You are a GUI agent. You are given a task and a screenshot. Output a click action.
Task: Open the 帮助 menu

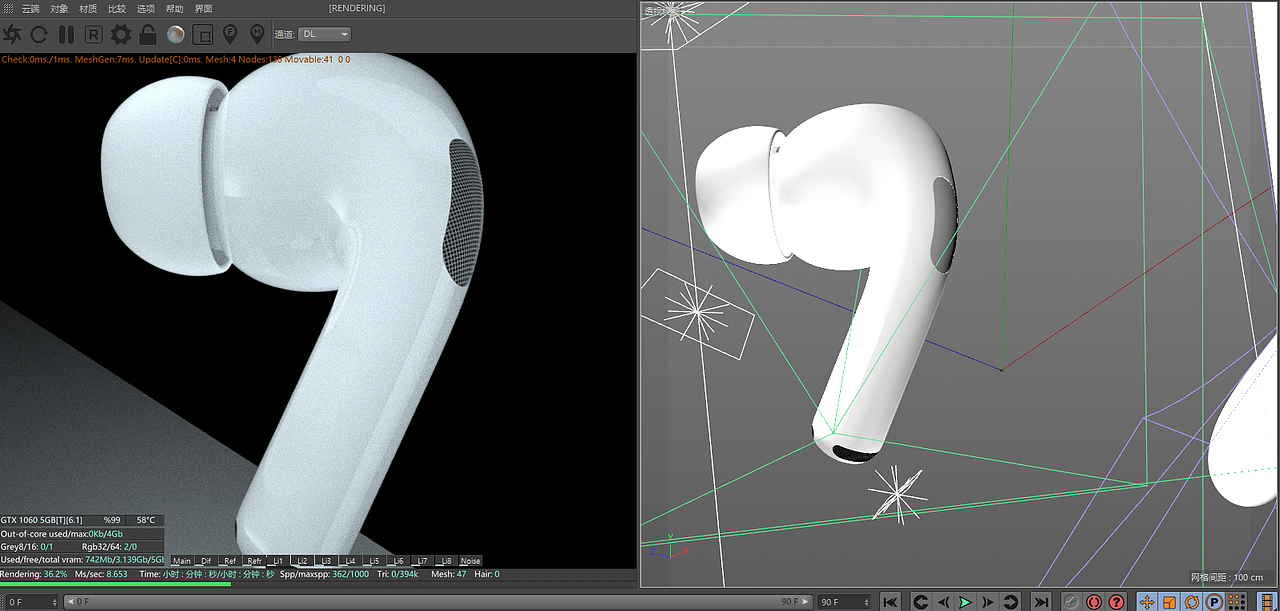coord(174,8)
